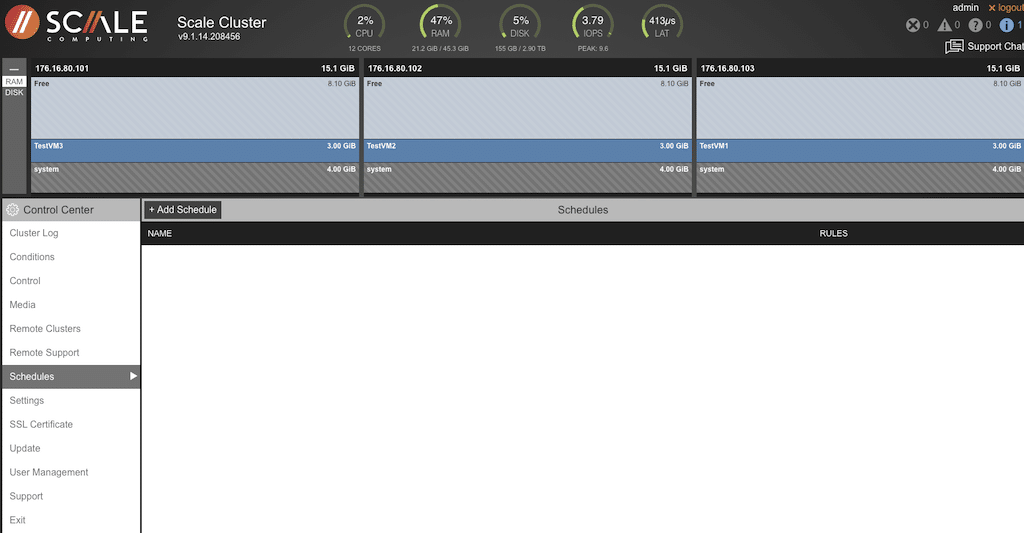Open the latency LAT gauge

point(662,25)
